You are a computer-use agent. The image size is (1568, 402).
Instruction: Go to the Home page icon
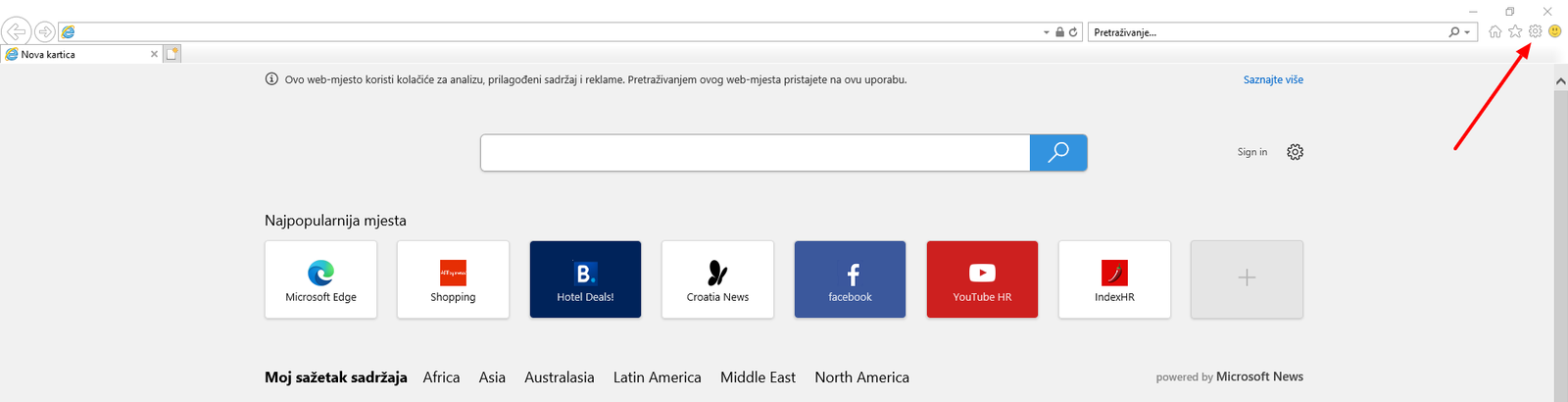[x=1494, y=31]
